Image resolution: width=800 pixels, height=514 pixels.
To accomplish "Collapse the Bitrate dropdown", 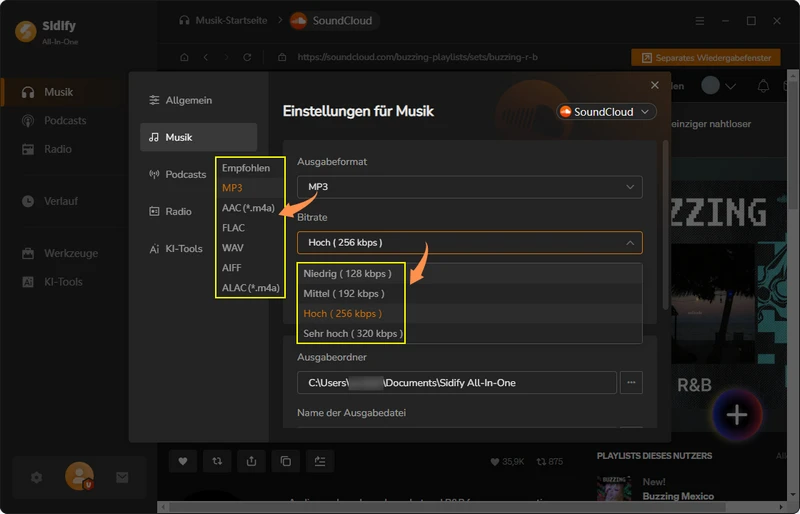I will [x=469, y=242].
